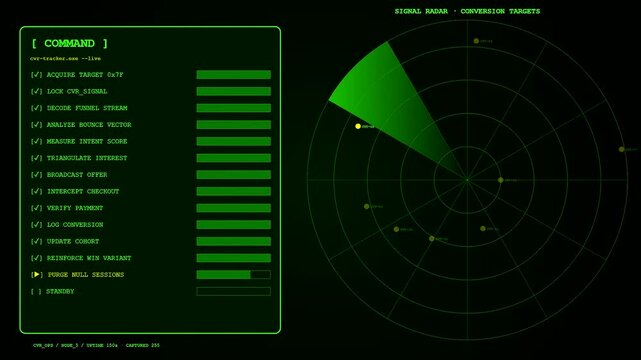
Task: Select the radar blip at the top of the radar
Action: point(476,41)
